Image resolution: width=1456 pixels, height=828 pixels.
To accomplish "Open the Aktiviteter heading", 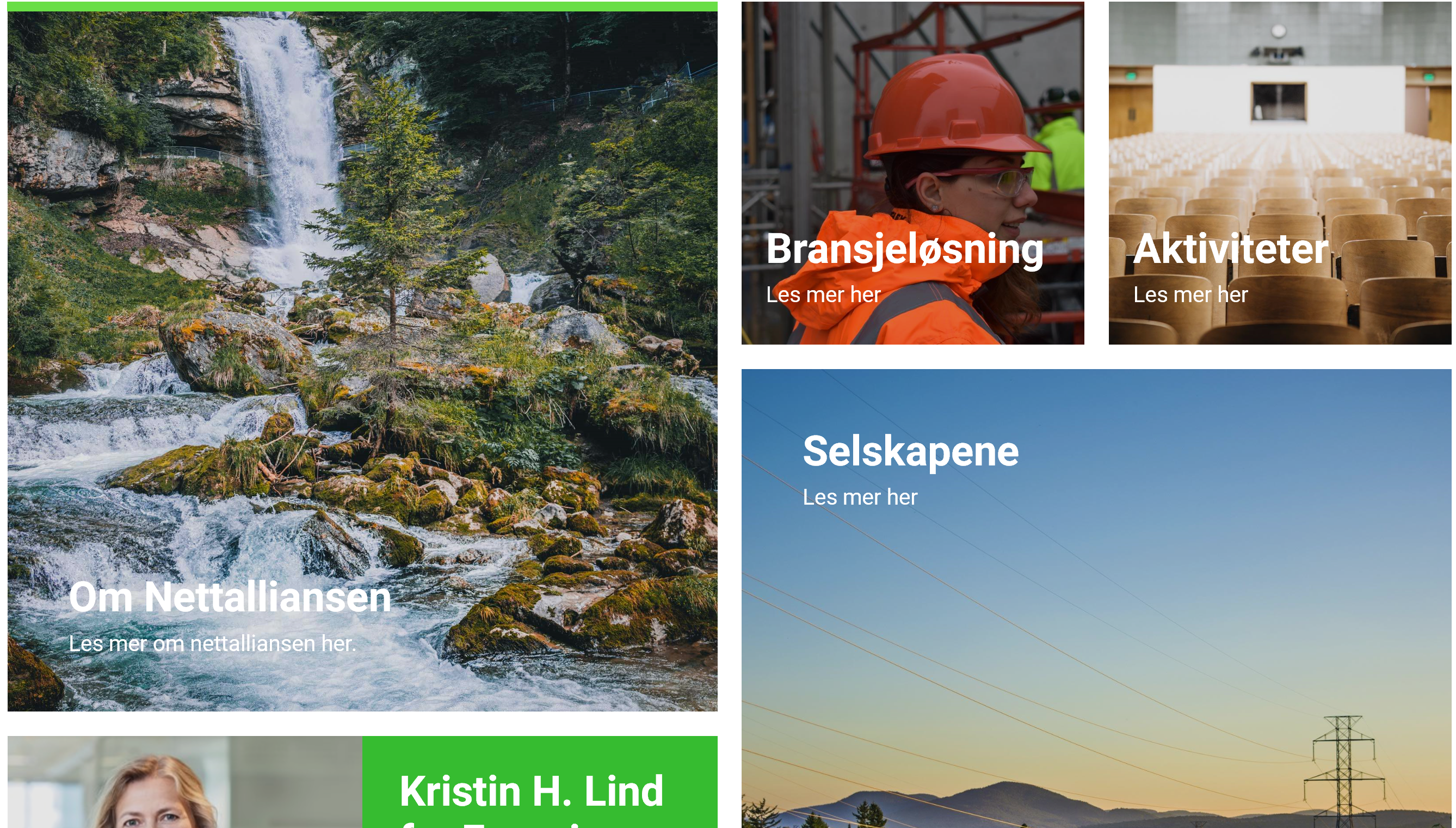I will (1230, 249).
